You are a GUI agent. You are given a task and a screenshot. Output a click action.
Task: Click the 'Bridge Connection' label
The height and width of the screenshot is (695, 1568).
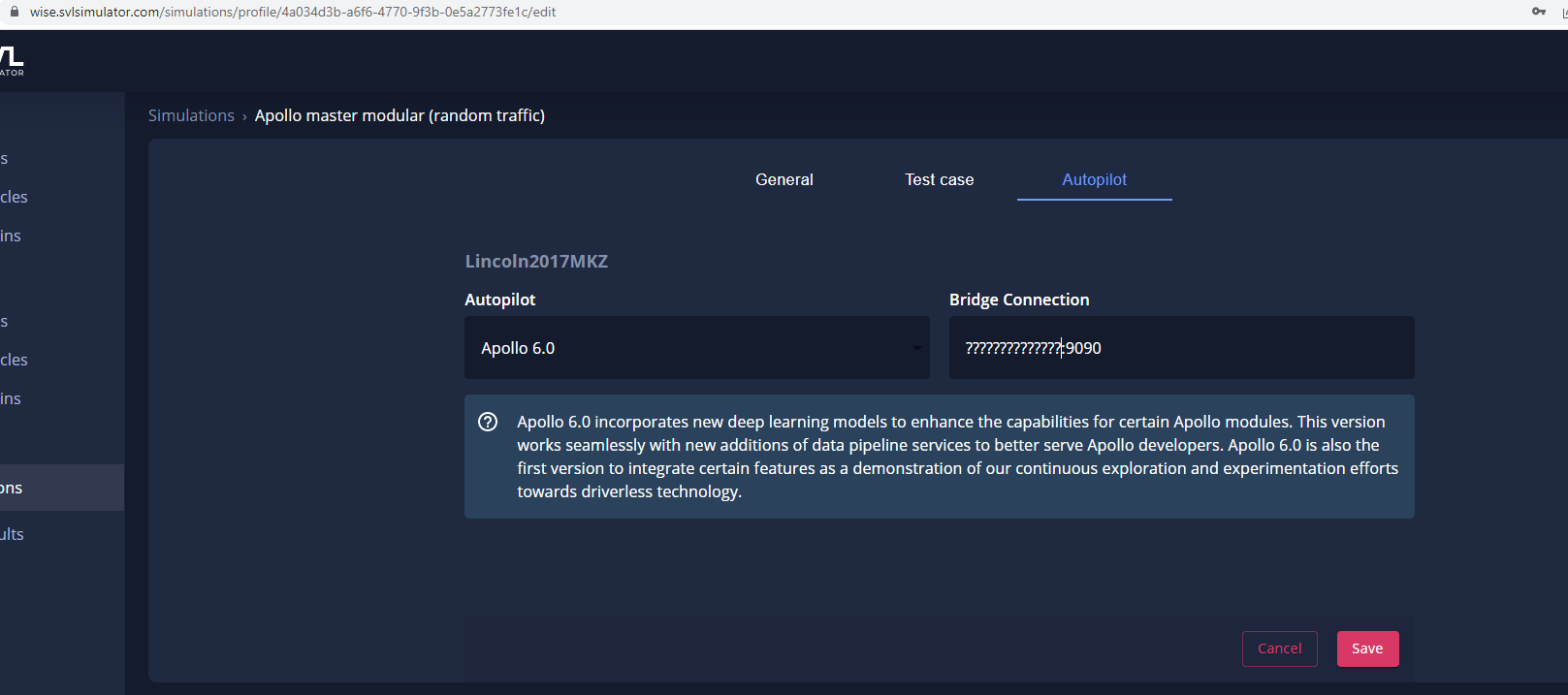(x=1019, y=300)
